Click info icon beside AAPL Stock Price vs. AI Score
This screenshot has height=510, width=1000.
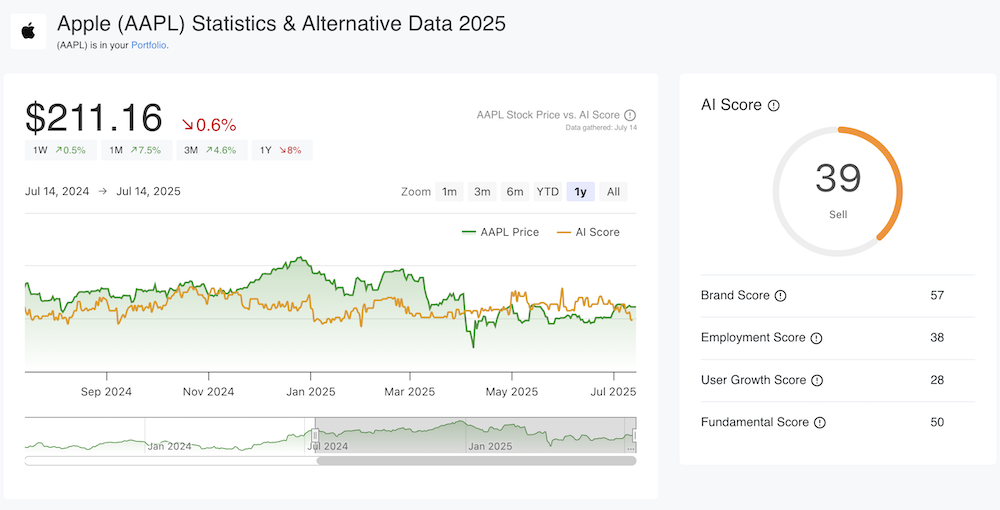pos(630,115)
